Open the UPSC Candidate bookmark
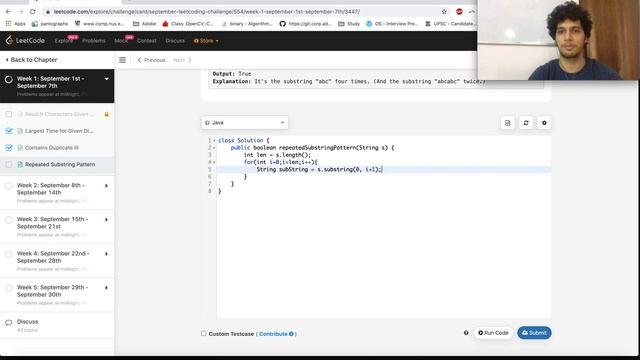The width and height of the screenshot is (640, 360). [x=450, y=24]
